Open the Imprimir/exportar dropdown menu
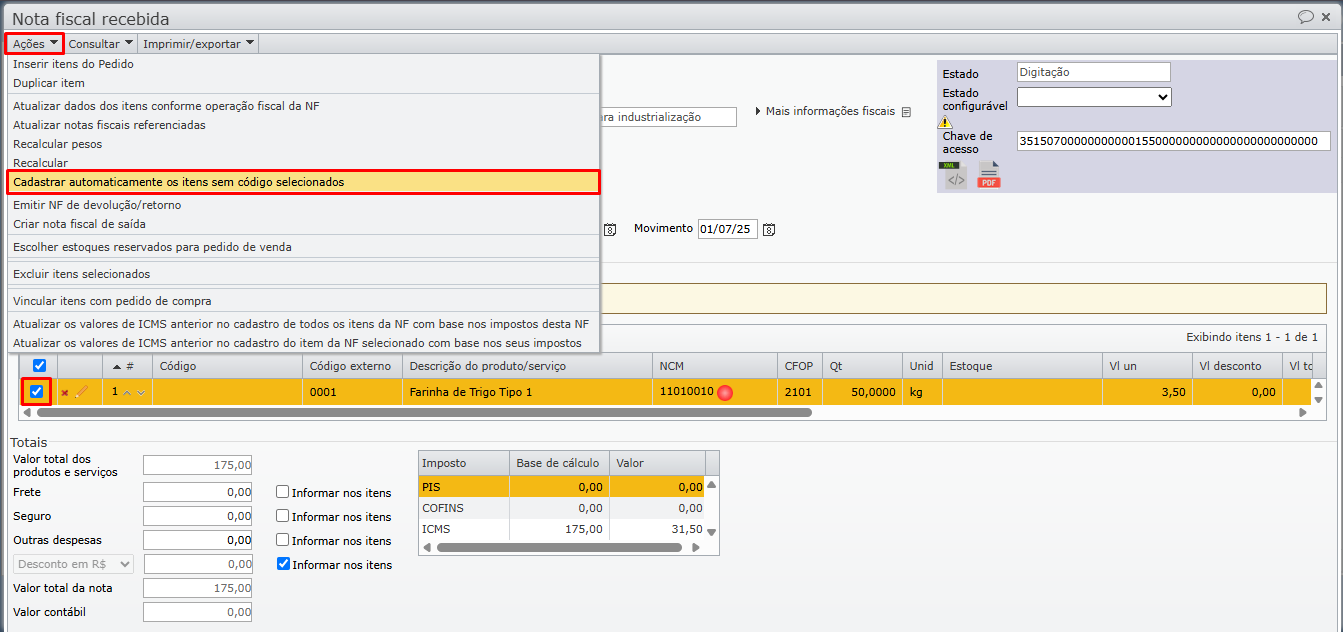1343x632 pixels. click(199, 43)
